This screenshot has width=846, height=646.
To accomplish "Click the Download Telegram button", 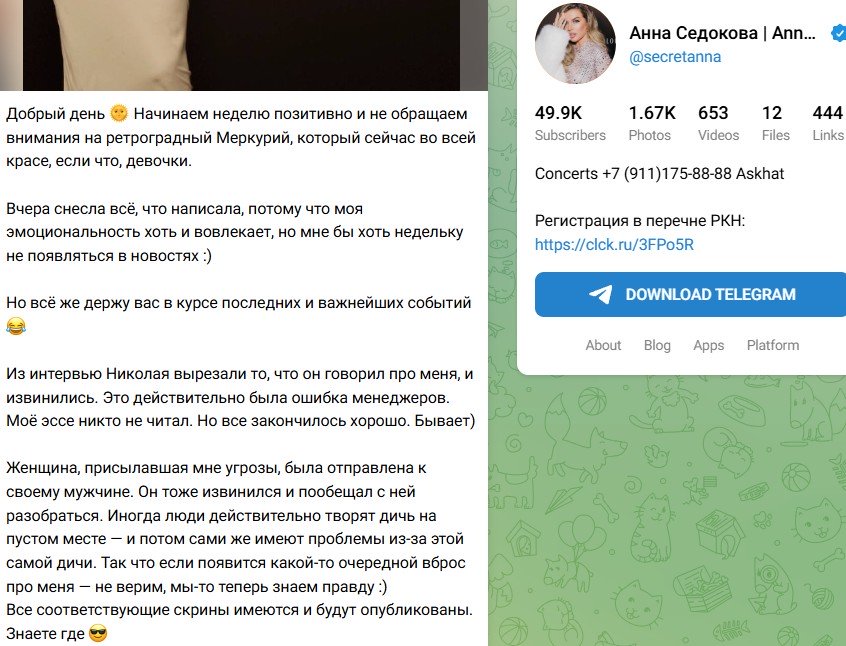I will [x=690, y=294].
